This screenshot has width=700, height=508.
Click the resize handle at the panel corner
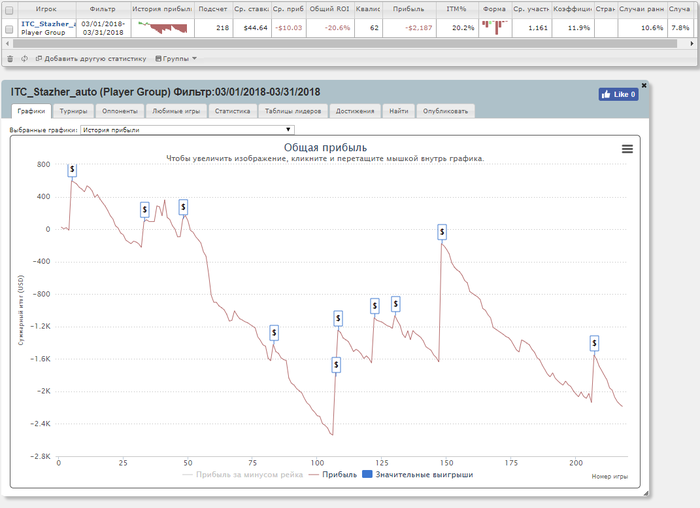coord(646,493)
